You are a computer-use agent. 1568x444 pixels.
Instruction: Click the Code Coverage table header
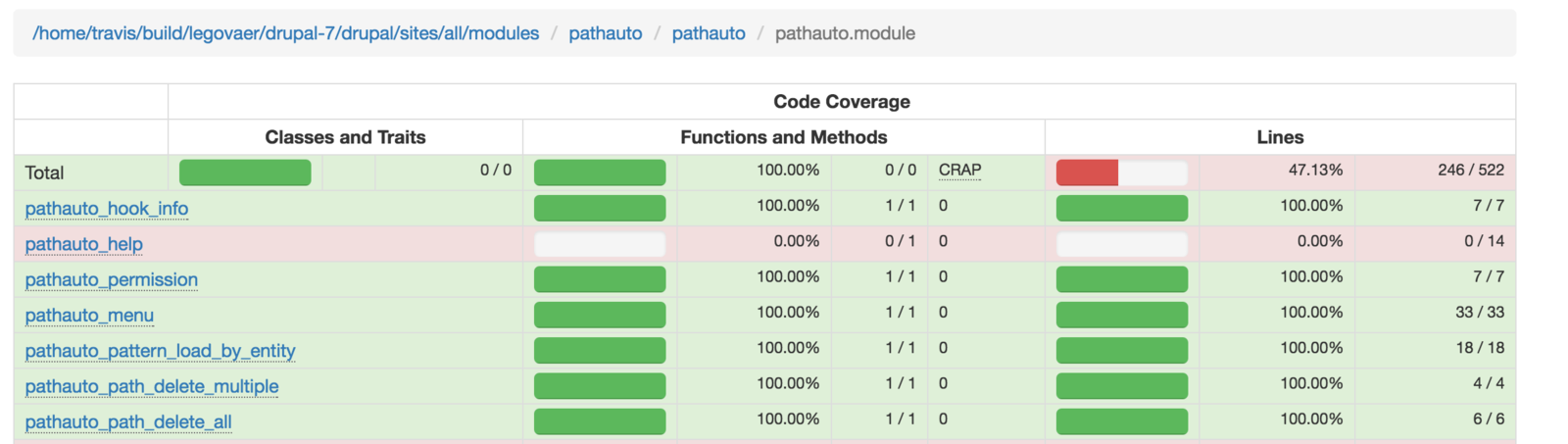click(x=842, y=102)
